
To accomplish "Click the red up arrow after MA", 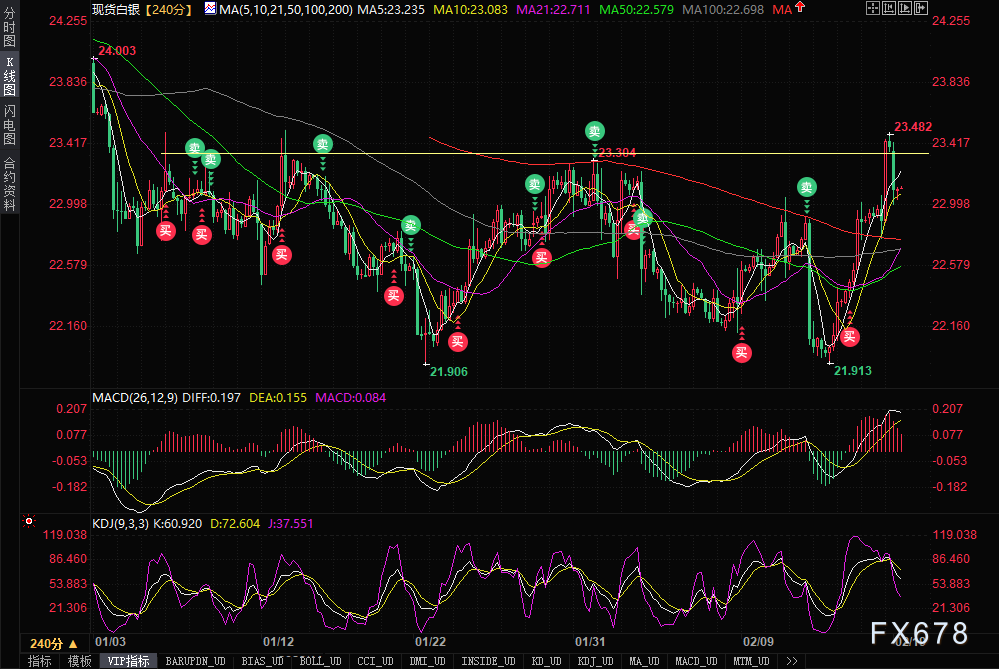I will point(801,9).
